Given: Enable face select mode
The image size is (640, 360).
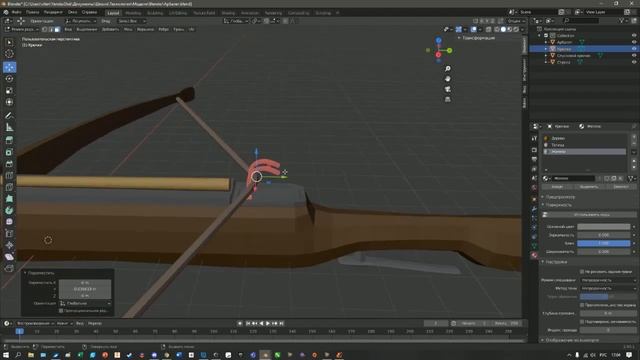Looking at the screenshot, I should coord(57,29).
